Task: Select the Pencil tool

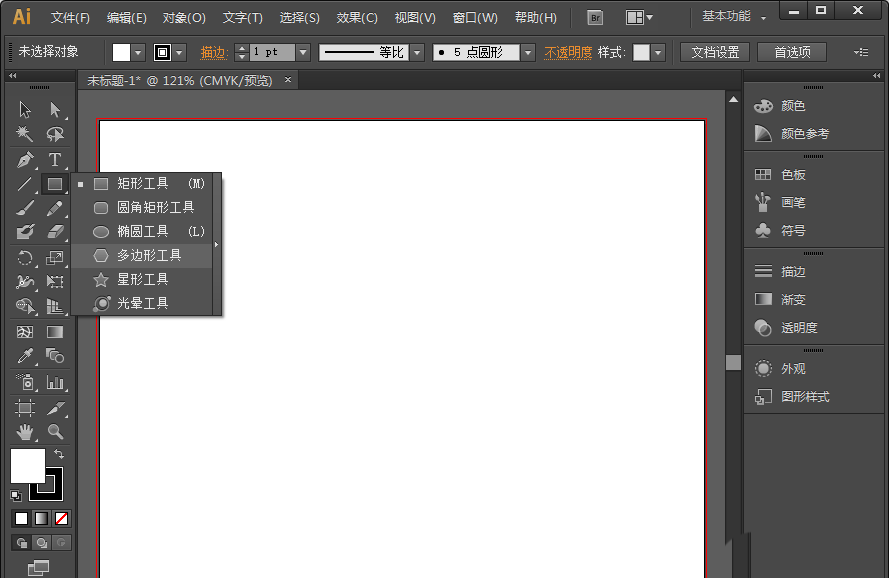Action: [55, 208]
